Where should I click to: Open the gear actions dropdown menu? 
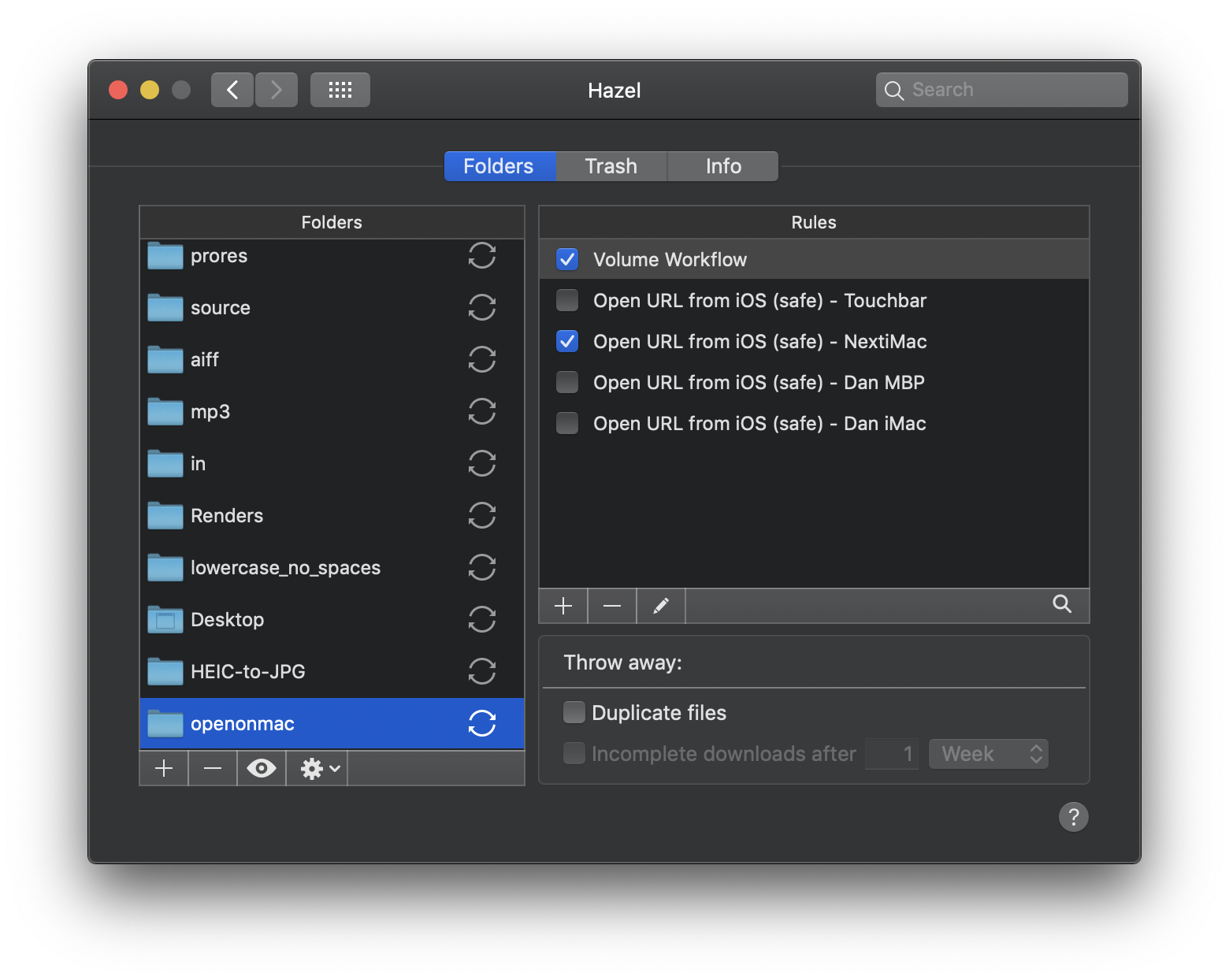pos(317,768)
